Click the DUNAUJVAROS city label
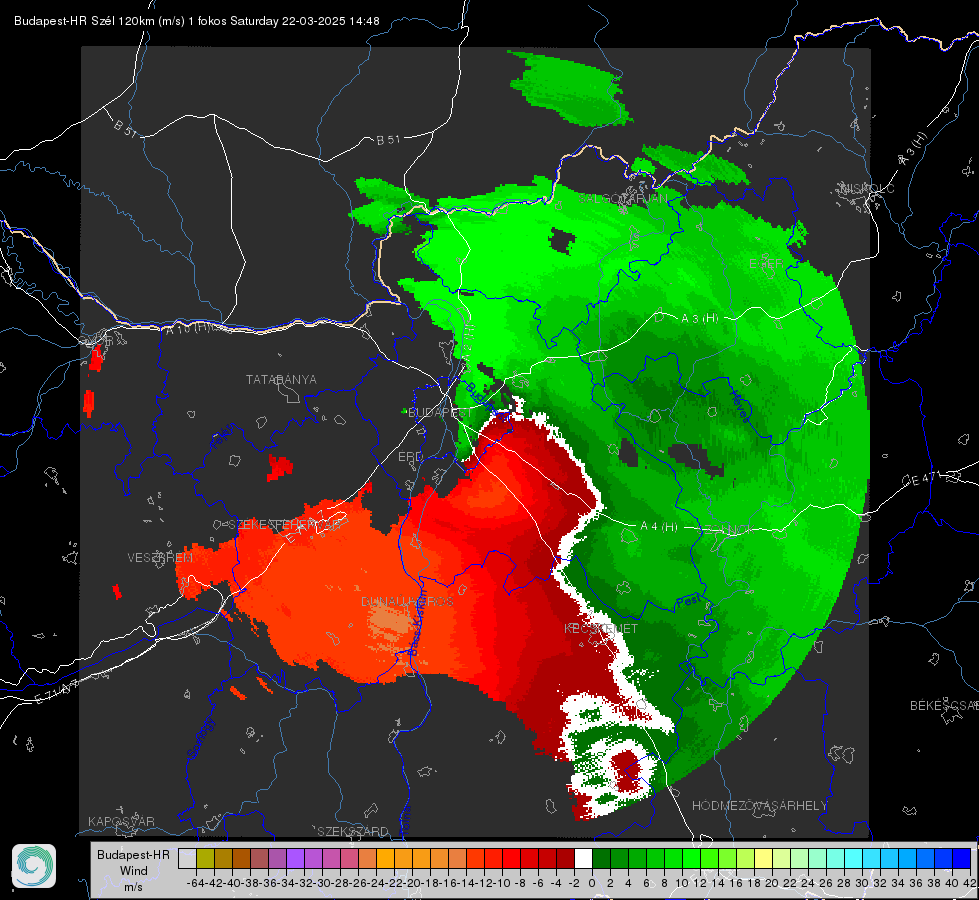Screen dimensions: 979x900 407,601
